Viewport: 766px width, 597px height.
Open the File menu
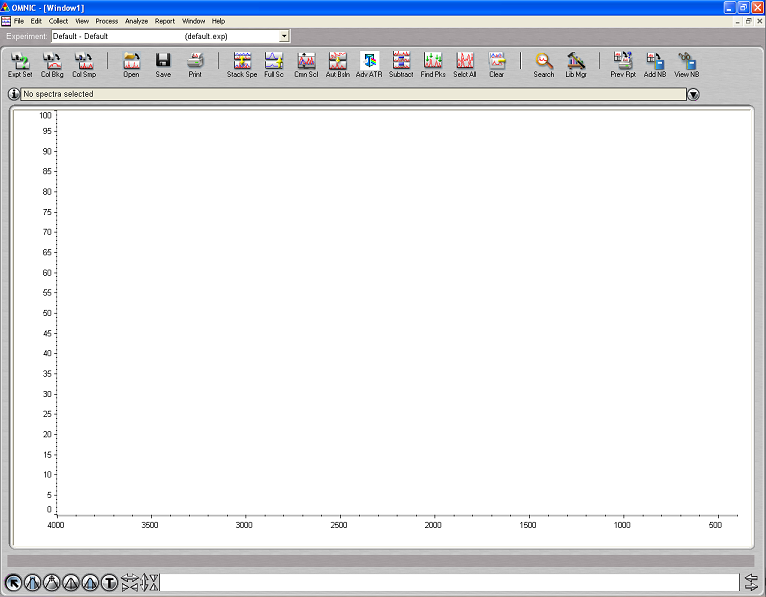(19, 21)
